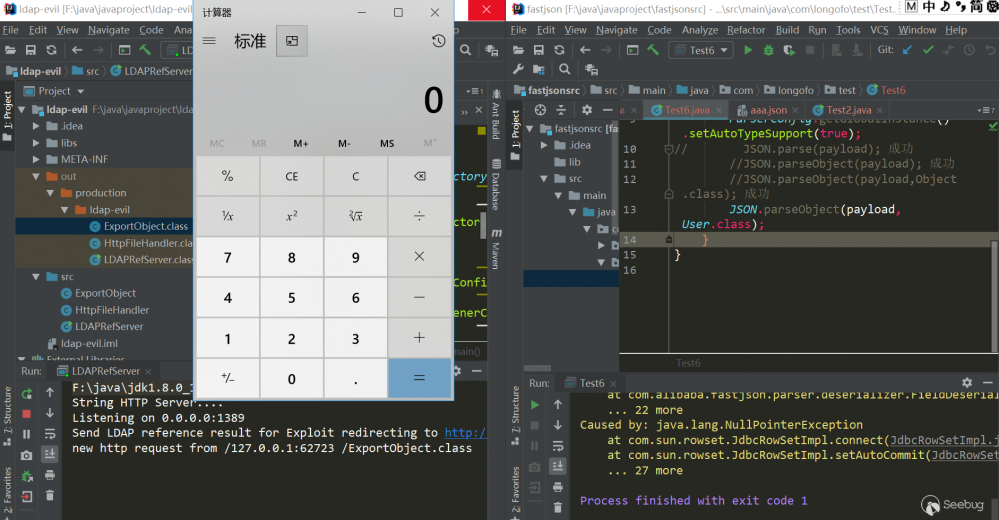The height and width of the screenshot is (520, 999).
Task: Stop the running LDAPRefServer process
Action: click(27, 413)
